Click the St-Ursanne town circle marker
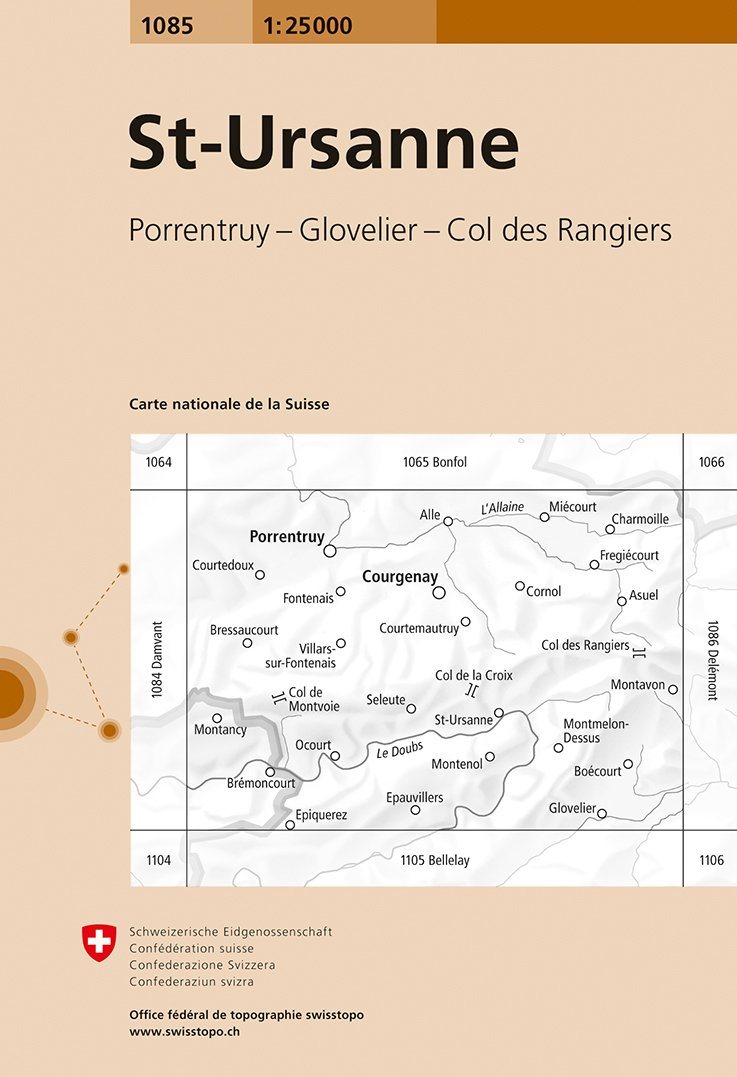This screenshot has height=1077, width=737. tap(499, 713)
